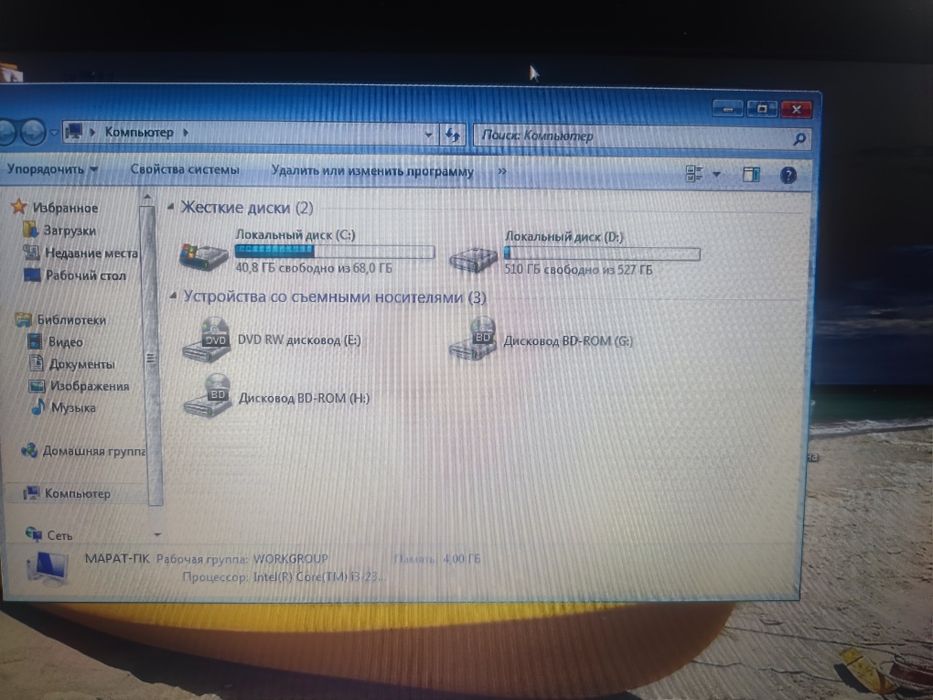Open Local Disk (D:) drive icon
933x700 pixels.
(x=474, y=260)
